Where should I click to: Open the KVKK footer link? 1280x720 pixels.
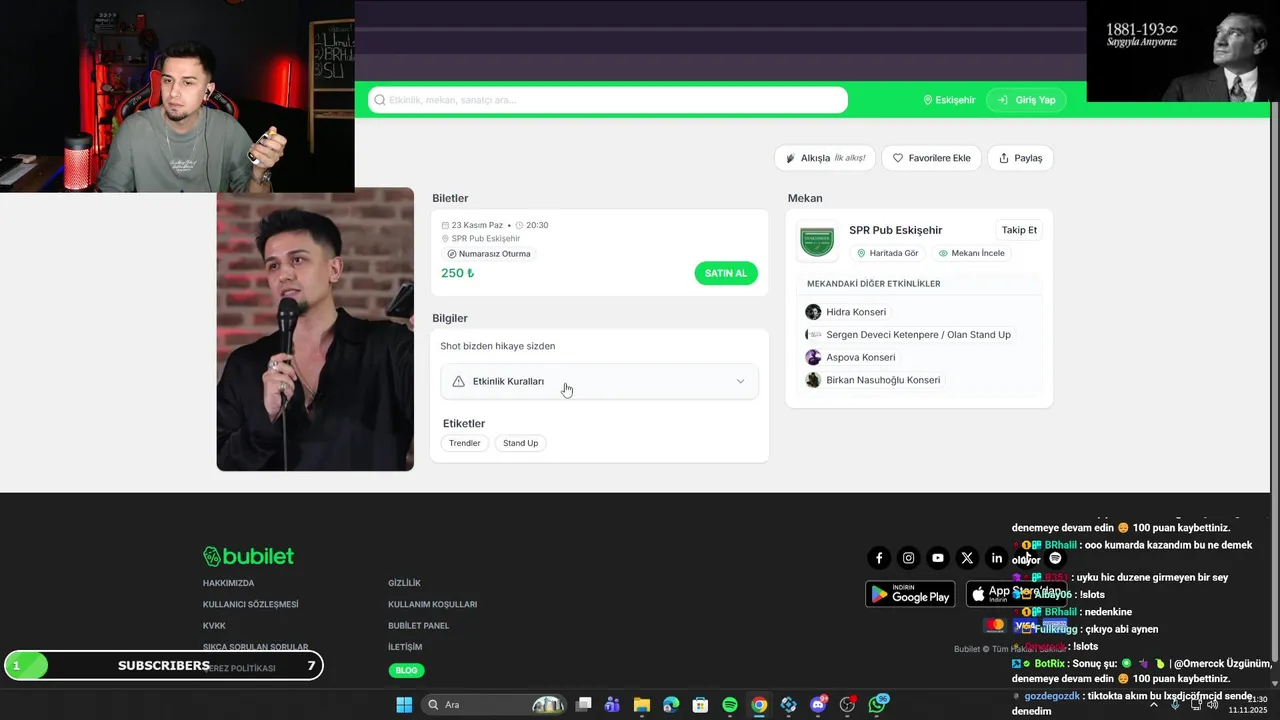click(214, 626)
